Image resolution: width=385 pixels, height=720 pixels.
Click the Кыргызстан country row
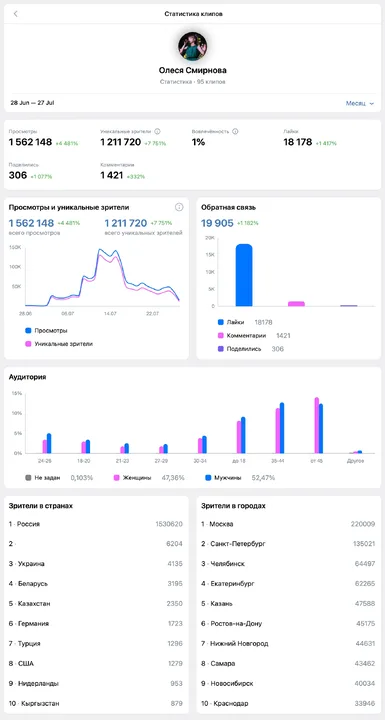96,703
